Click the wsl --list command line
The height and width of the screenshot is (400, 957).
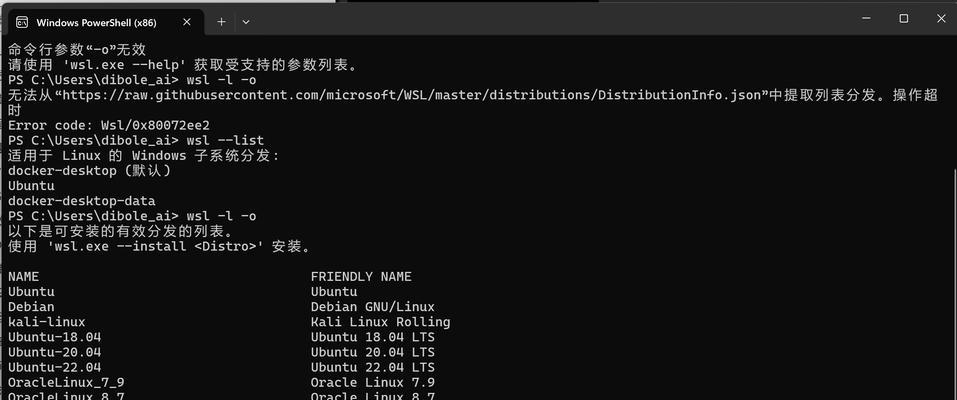click(x=136, y=140)
